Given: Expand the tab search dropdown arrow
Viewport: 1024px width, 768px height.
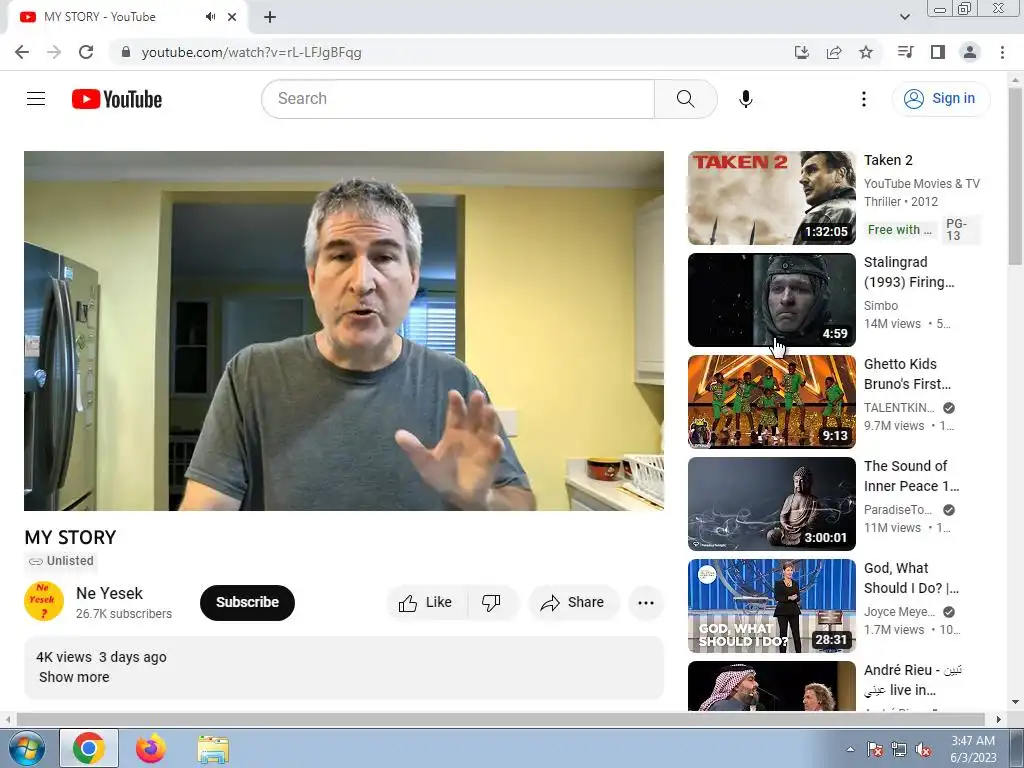Looking at the screenshot, I should click(904, 17).
